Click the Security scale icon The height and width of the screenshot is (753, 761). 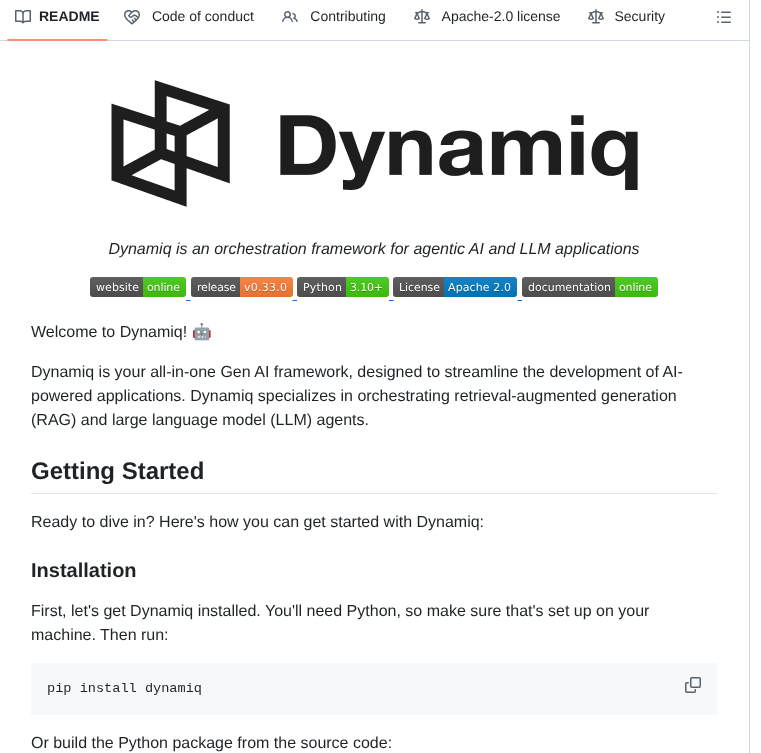(x=596, y=17)
